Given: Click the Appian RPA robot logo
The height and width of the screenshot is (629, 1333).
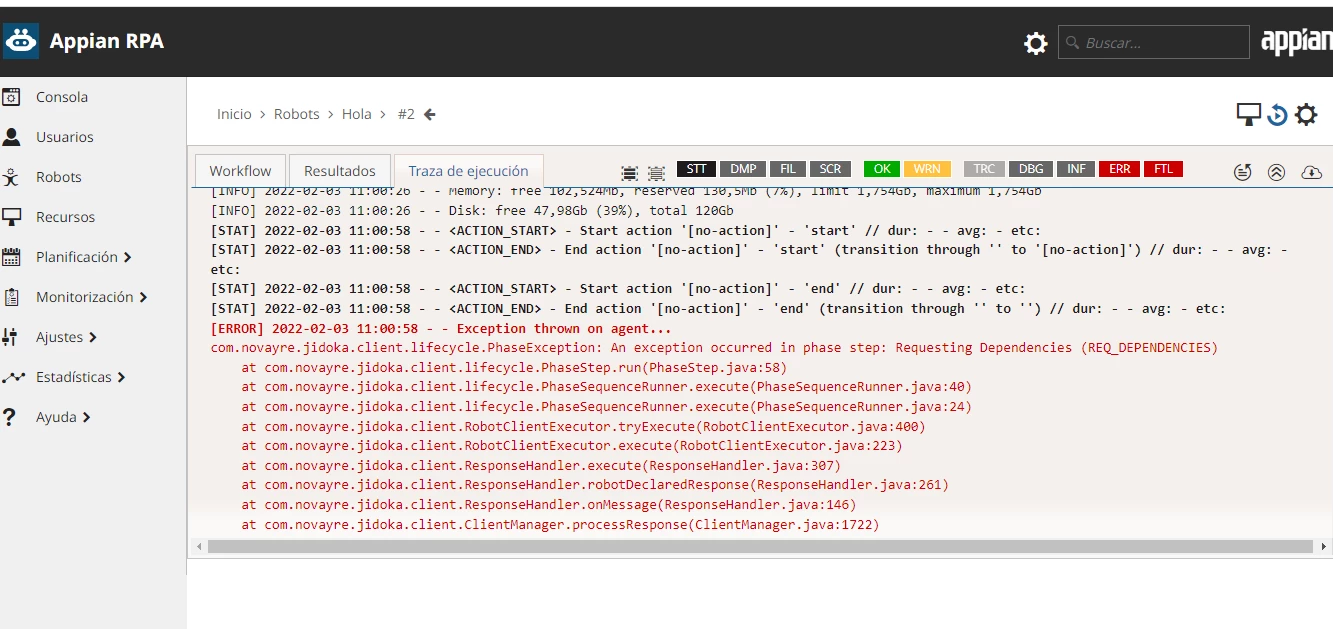Looking at the screenshot, I should [20, 41].
